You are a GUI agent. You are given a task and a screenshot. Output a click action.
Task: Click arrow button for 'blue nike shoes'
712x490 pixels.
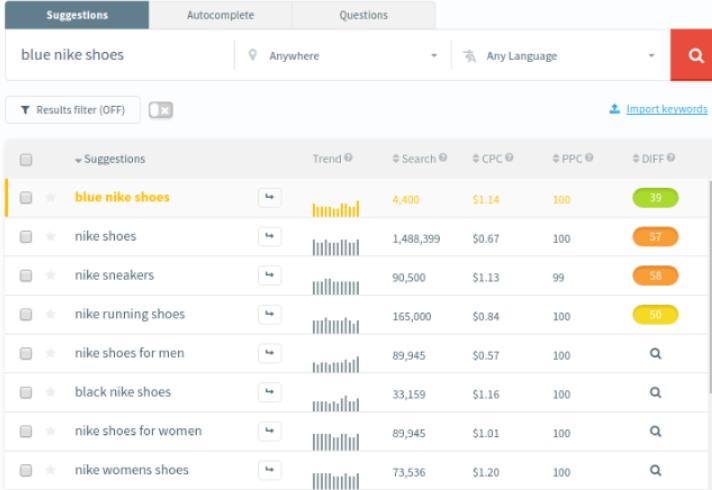pyautogui.click(x=270, y=197)
